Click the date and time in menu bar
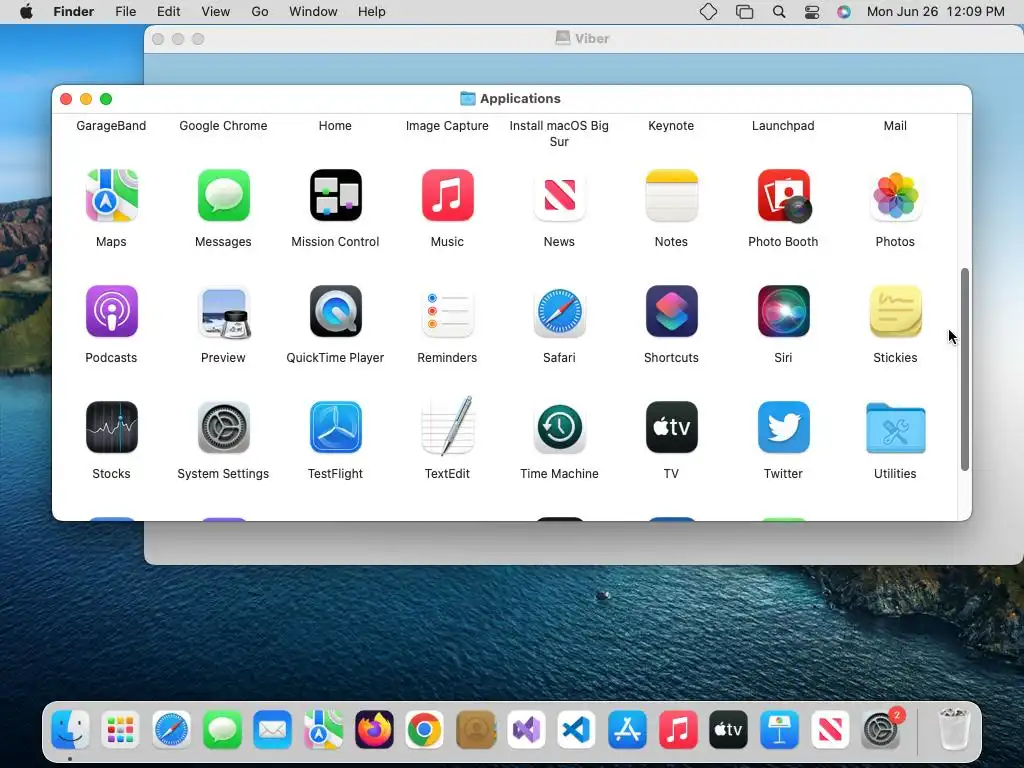Viewport: 1024px width, 768px height. point(935,12)
